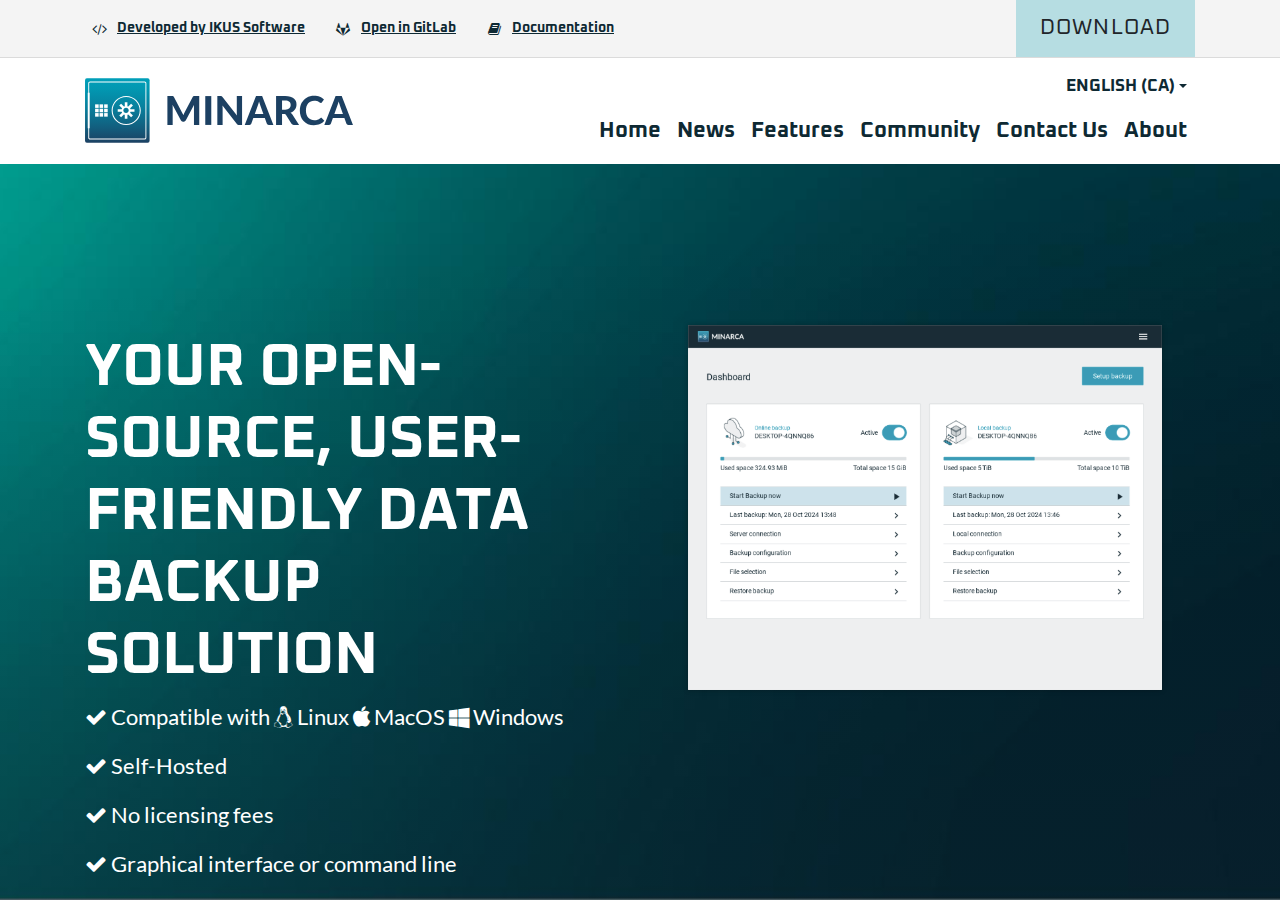Toggle the Online backup Active switch

[x=894, y=433]
